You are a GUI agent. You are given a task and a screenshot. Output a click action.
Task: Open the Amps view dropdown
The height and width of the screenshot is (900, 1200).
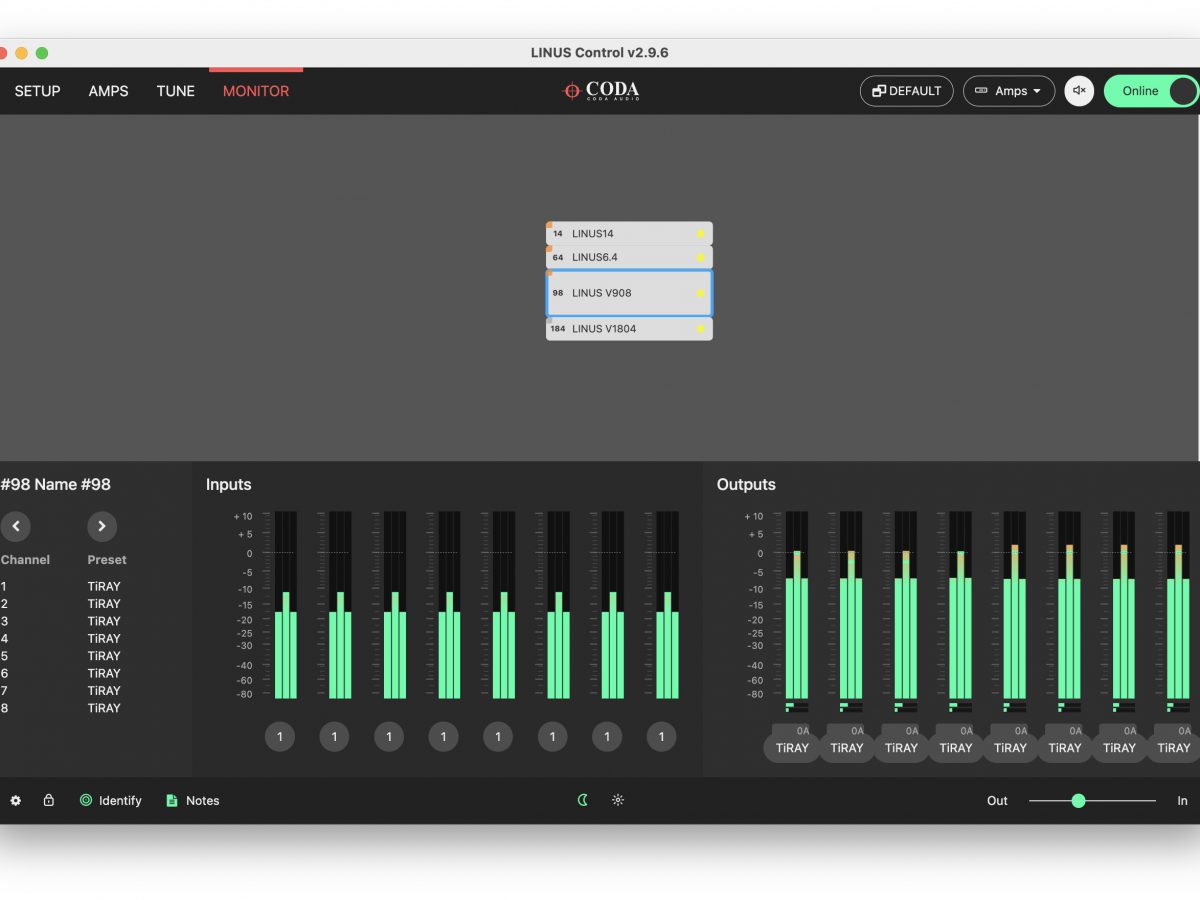pyautogui.click(x=1009, y=91)
